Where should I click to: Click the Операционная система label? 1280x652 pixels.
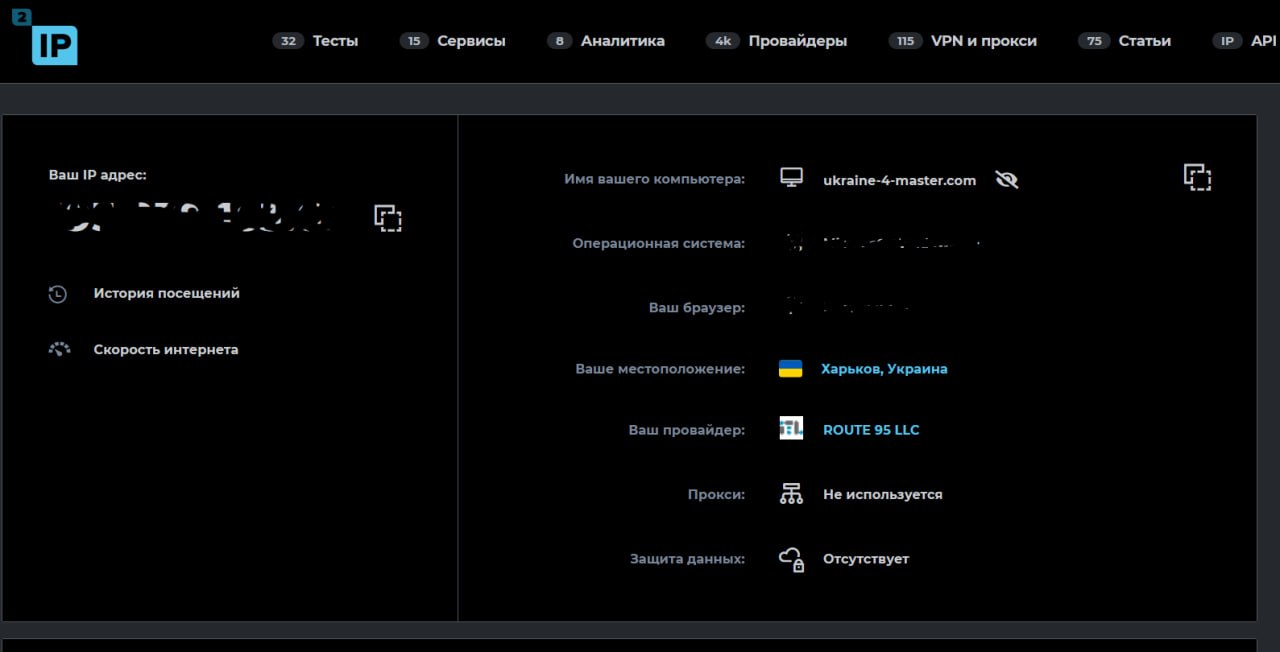659,243
